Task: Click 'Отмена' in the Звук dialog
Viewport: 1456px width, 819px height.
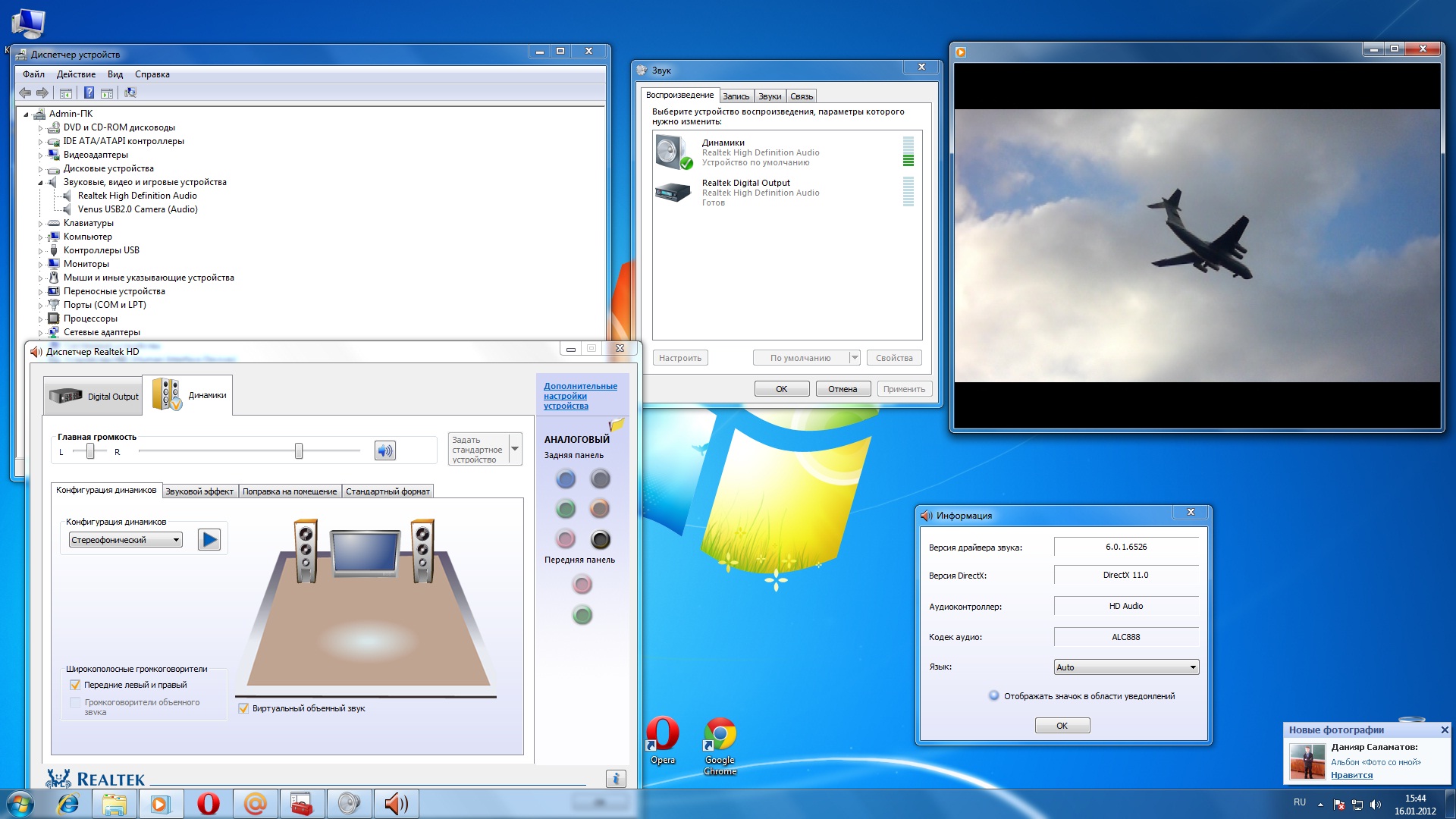Action: click(x=843, y=389)
